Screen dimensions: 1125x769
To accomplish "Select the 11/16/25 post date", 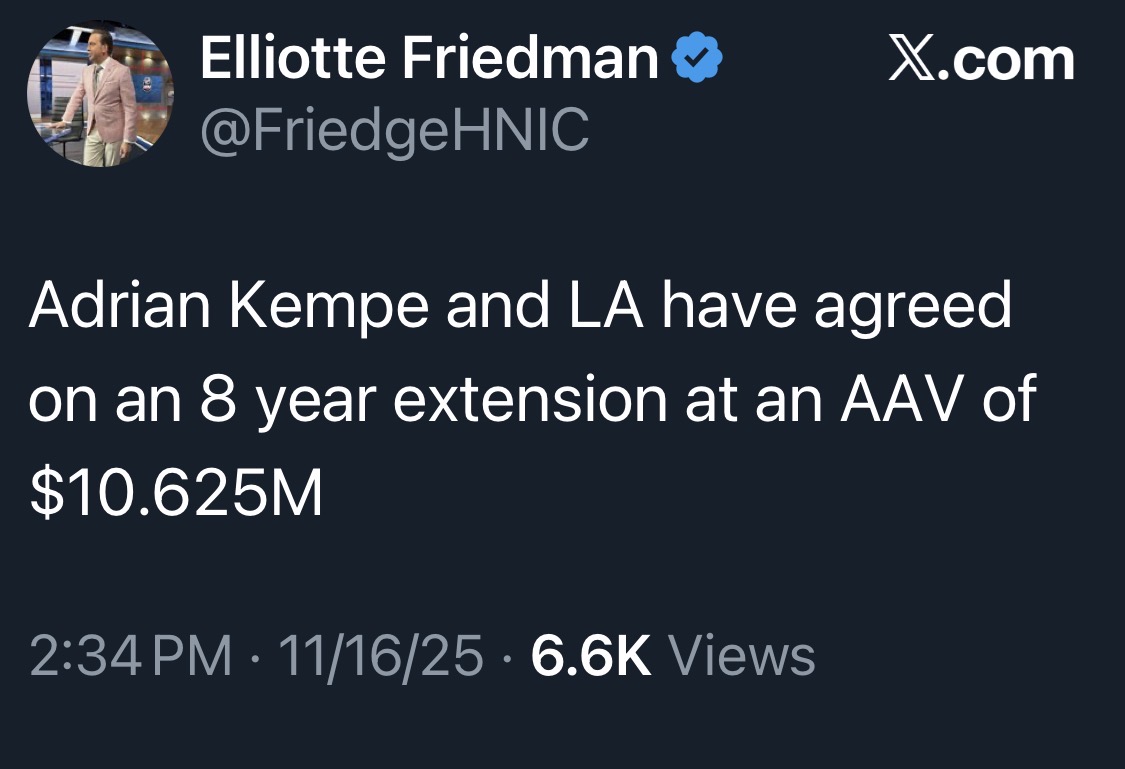I will pyautogui.click(x=380, y=657).
